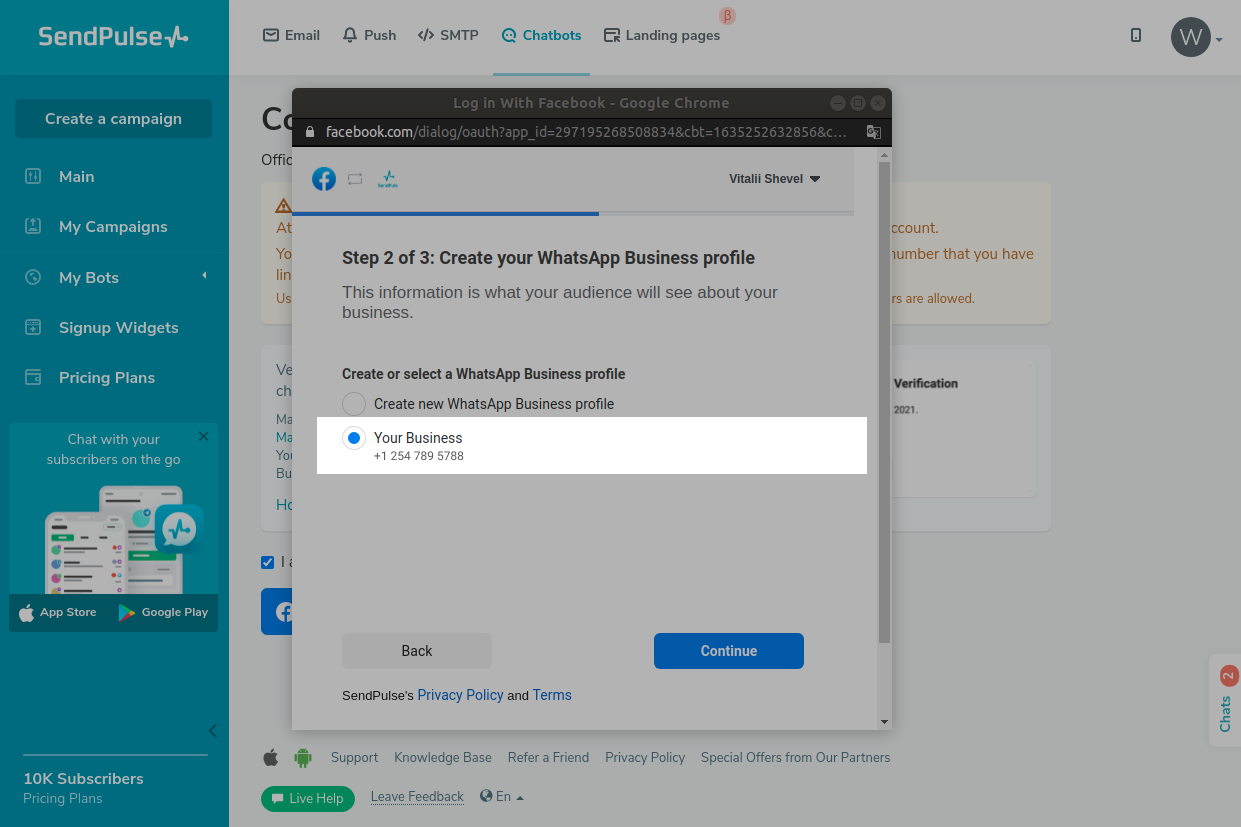Close the mobile app promo banner
The image size is (1241, 827).
(204, 436)
